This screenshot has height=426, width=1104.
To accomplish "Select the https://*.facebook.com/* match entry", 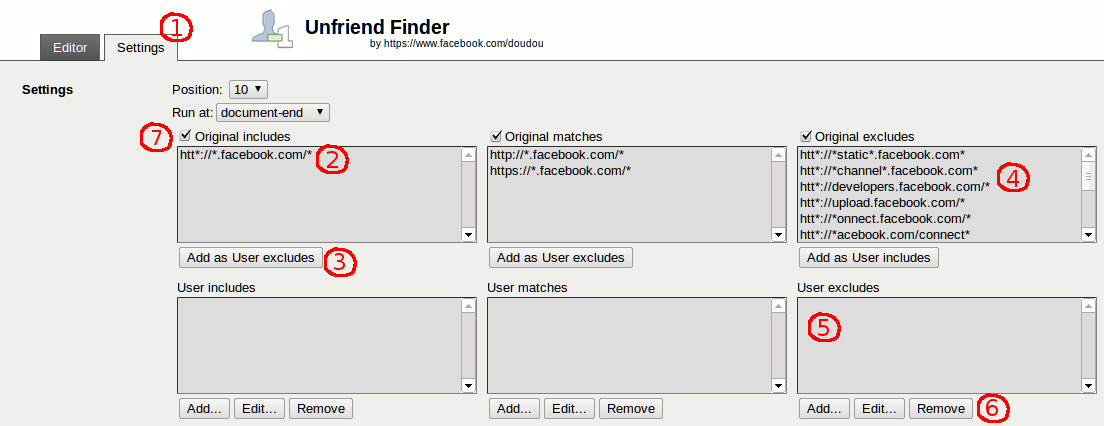I will point(558,171).
